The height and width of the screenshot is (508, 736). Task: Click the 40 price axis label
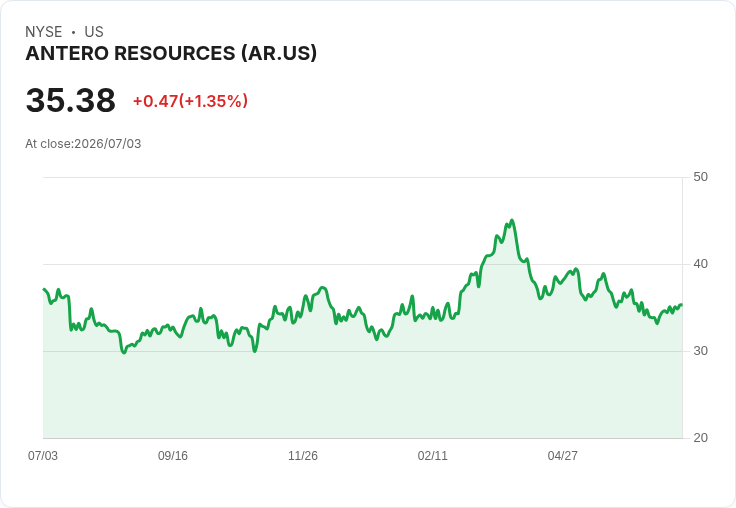[x=700, y=264]
